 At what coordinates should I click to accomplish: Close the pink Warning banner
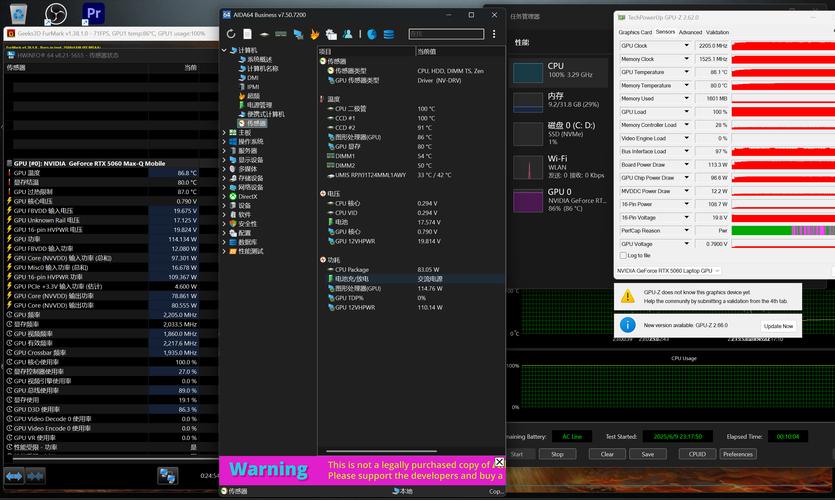499,462
